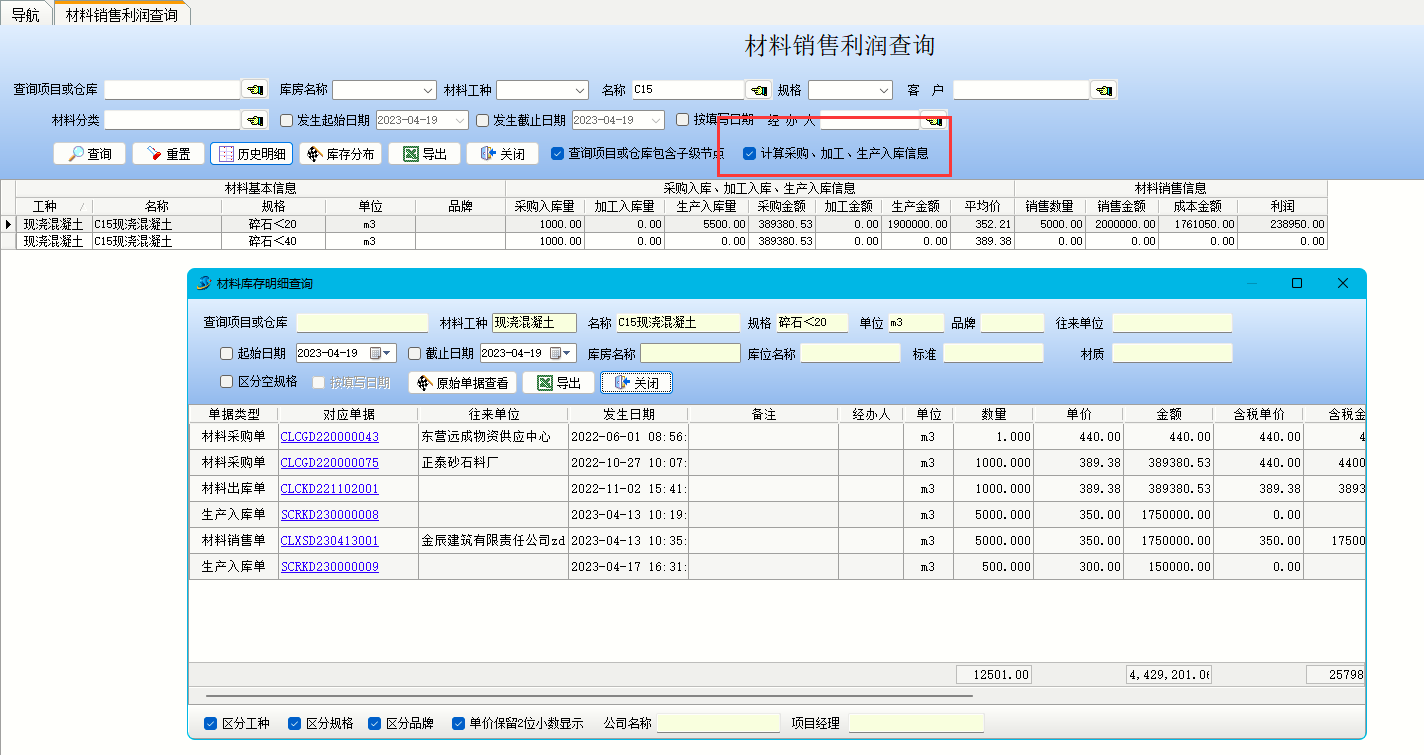Click the 查询 search button in top toolbar
This screenshot has width=1424, height=755.
tap(89, 154)
